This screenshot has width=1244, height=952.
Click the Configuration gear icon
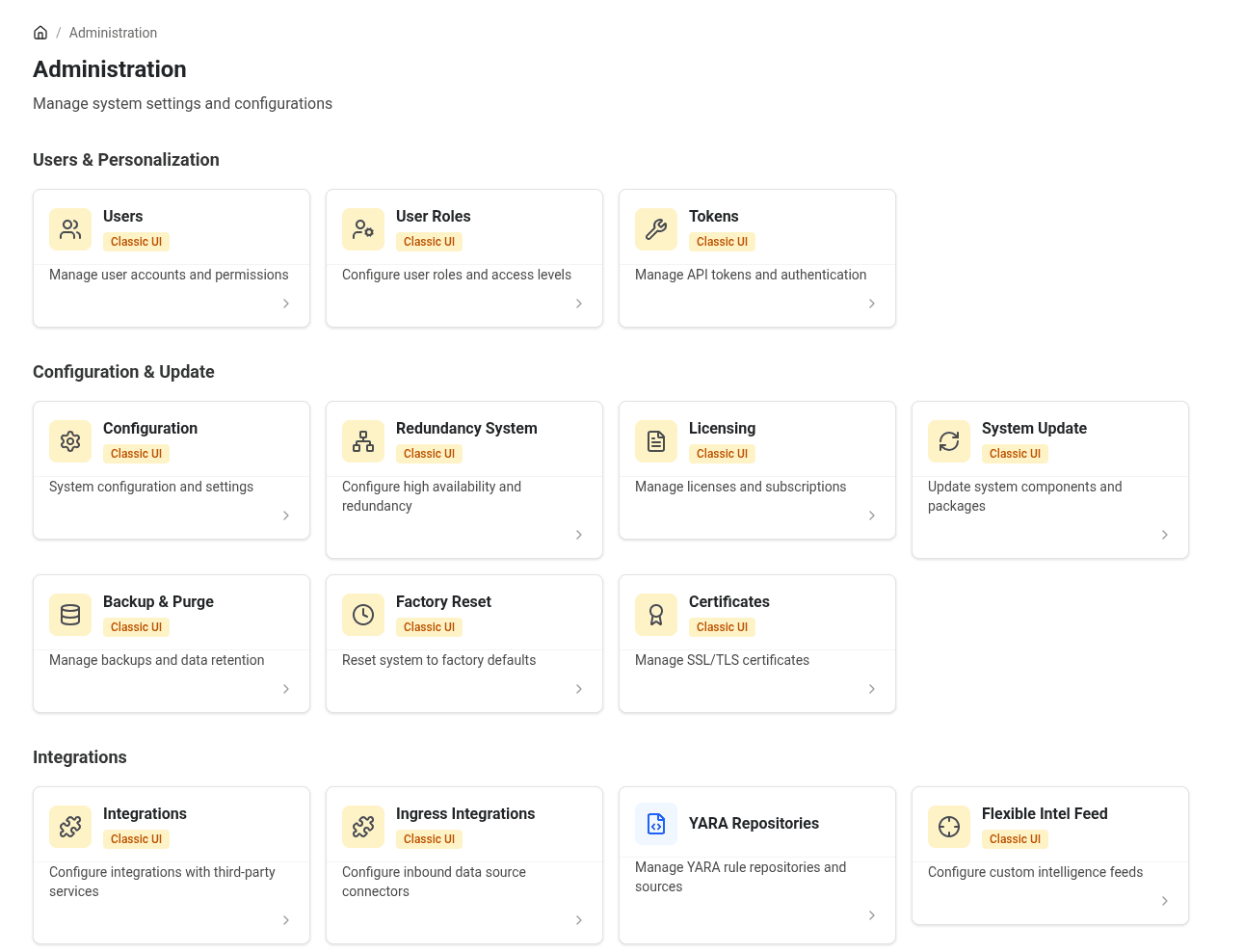click(x=70, y=441)
